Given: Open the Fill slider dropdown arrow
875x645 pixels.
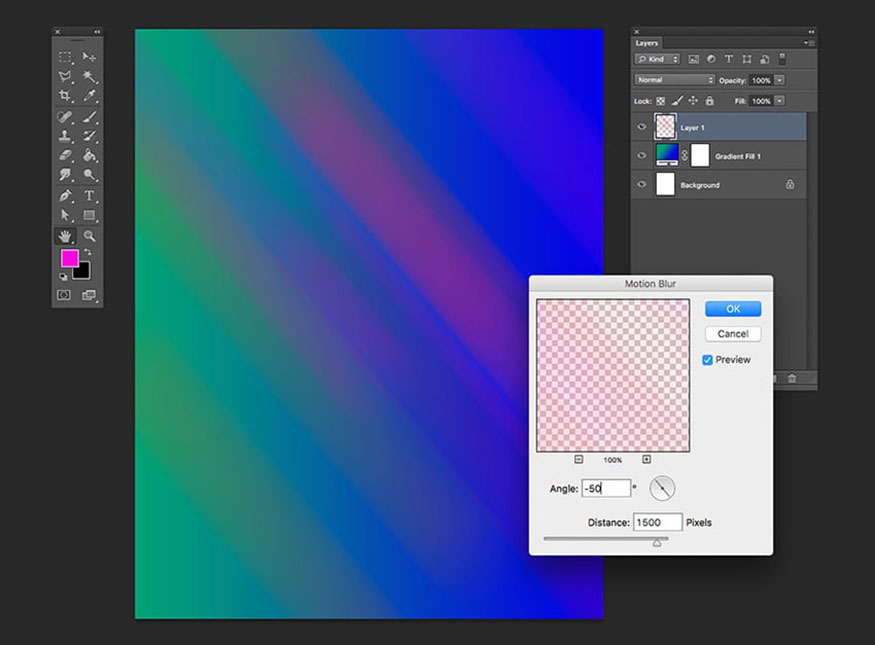Looking at the screenshot, I should pos(780,101).
